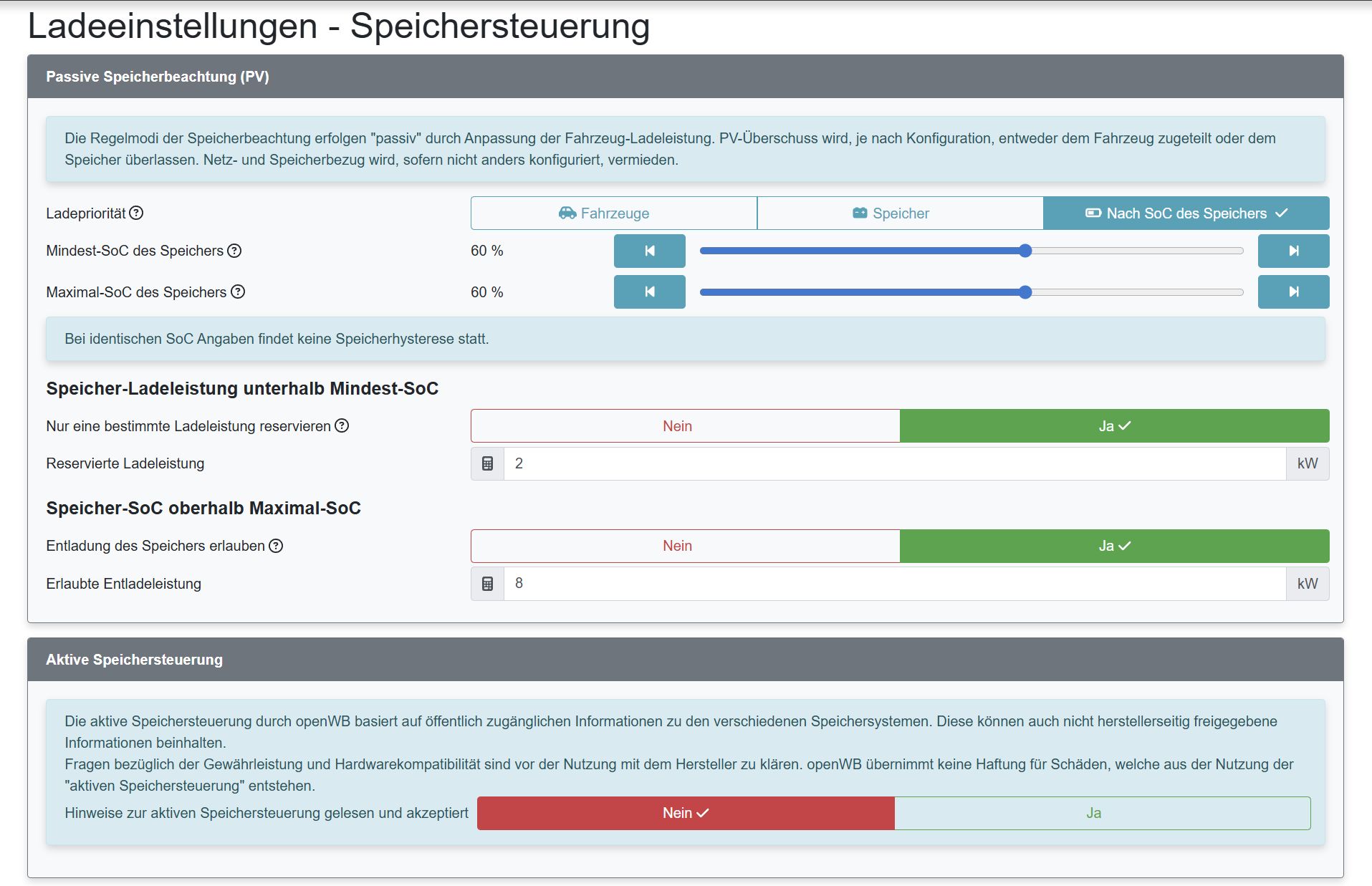Click calculator icon beside Reservierte Ladeleistung field
1372x886 pixels.
click(488, 463)
